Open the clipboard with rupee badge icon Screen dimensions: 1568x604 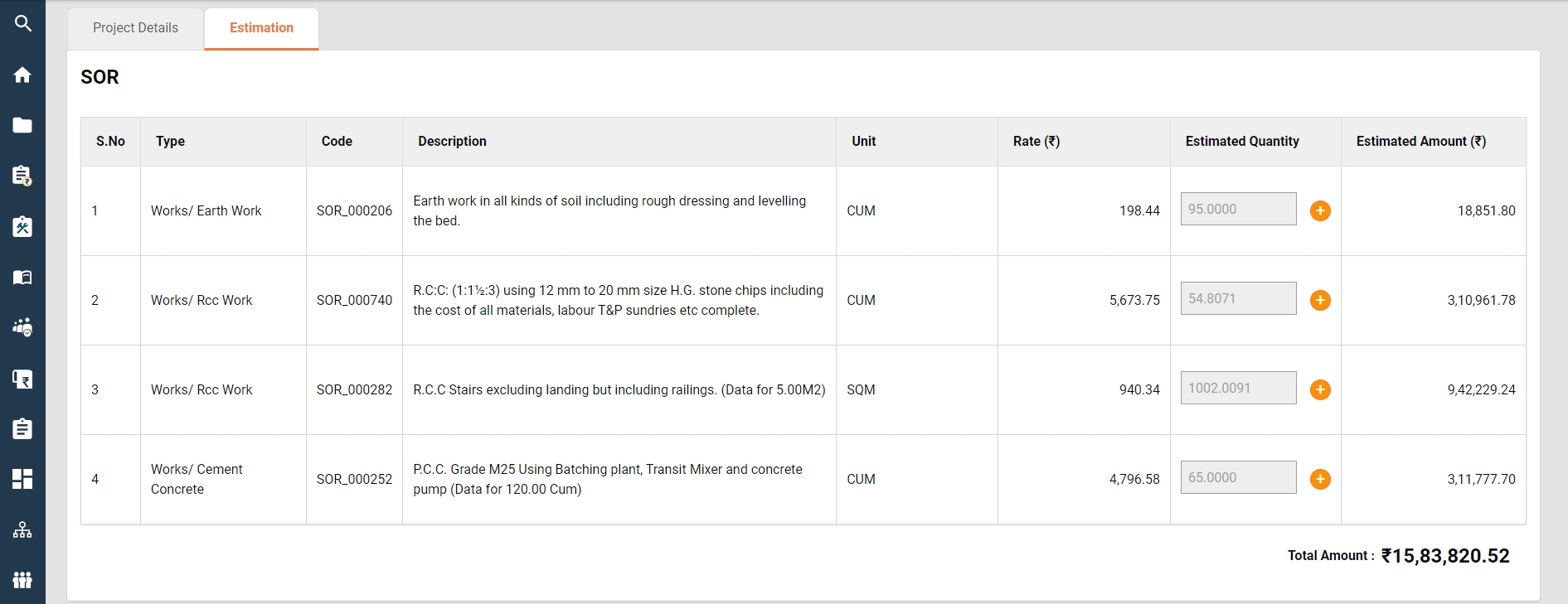(22, 176)
